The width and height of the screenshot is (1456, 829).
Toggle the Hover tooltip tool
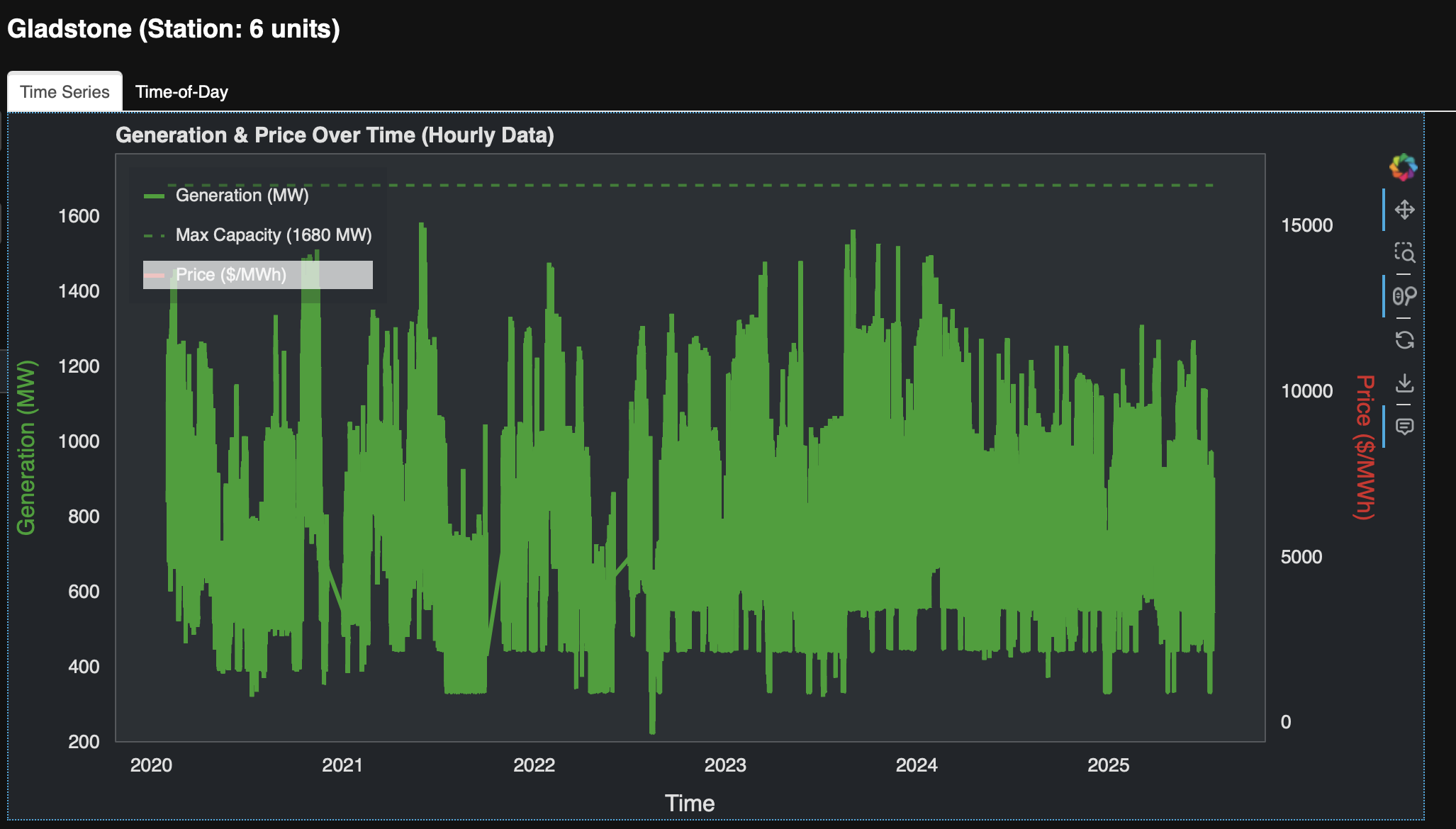pos(1404,427)
